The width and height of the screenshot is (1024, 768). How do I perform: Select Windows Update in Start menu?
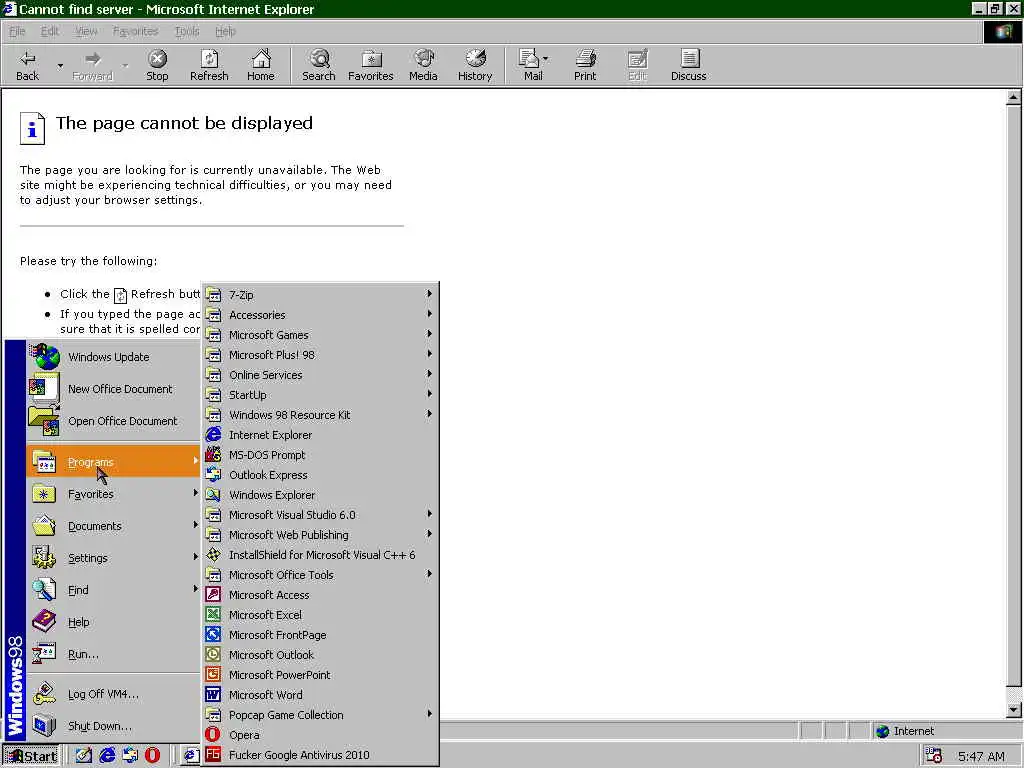113,357
